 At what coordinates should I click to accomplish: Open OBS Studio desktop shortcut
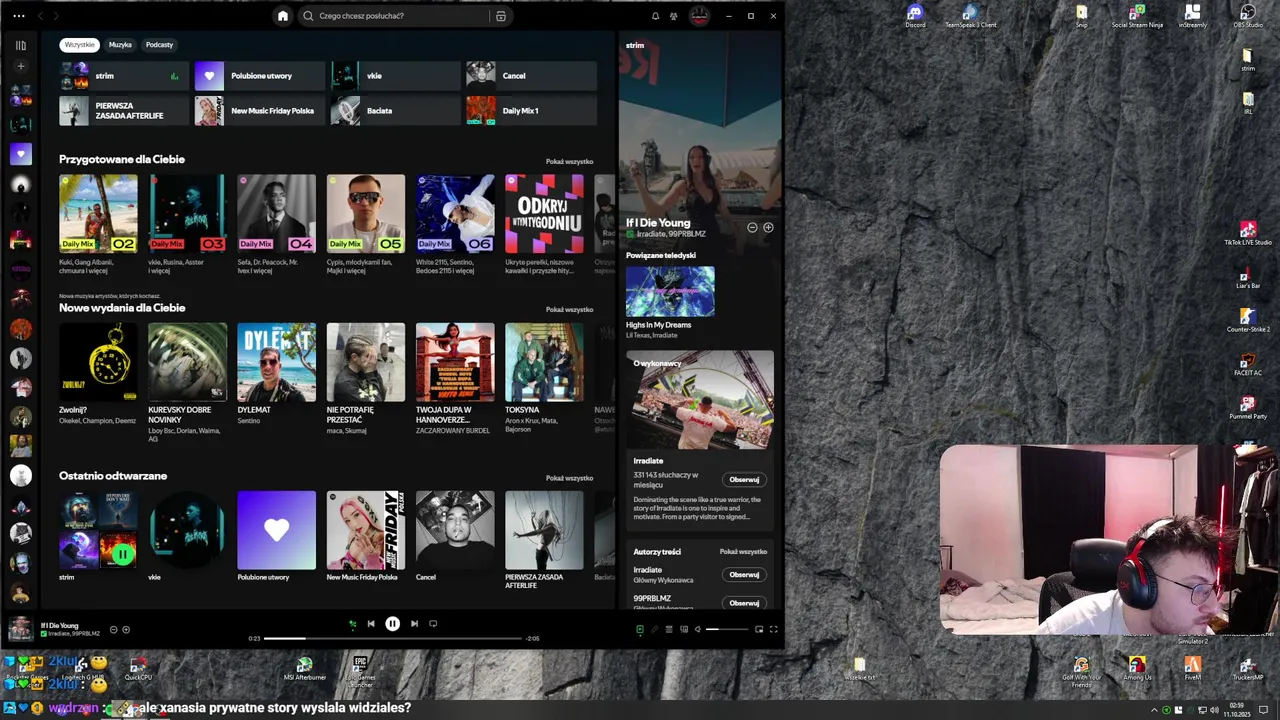[x=1247, y=15]
